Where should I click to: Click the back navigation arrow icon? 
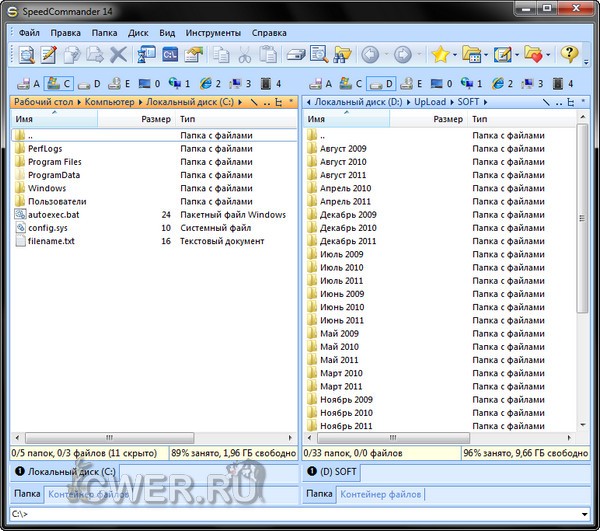click(x=370, y=54)
